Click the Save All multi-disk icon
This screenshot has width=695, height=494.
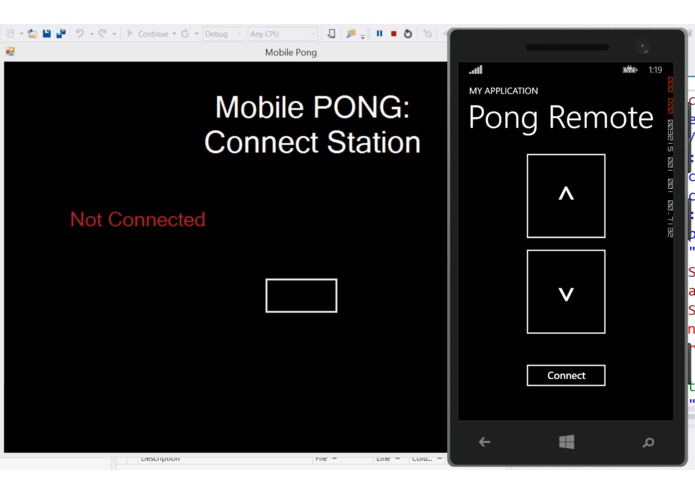[x=61, y=34]
